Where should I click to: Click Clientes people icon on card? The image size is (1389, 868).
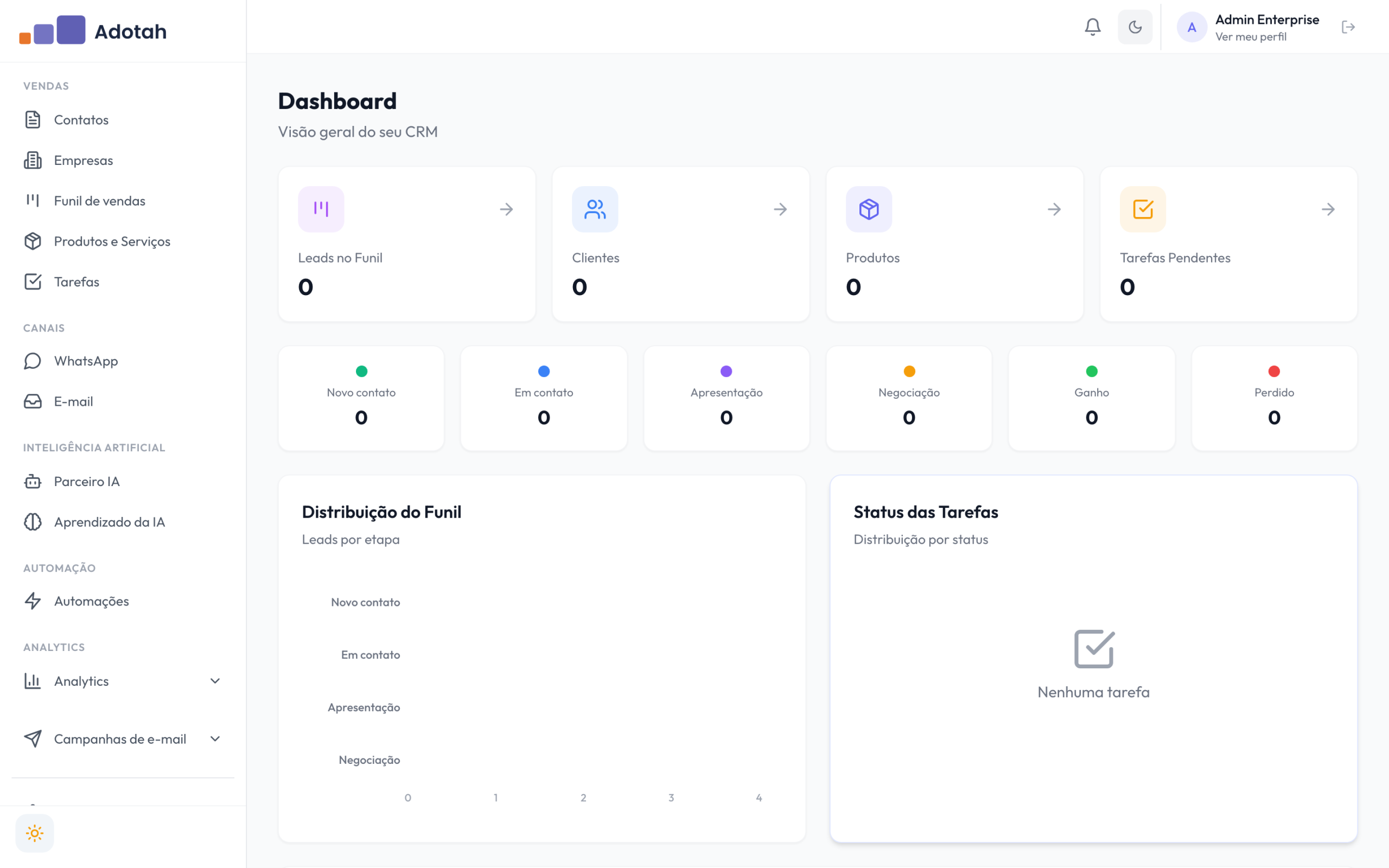tap(595, 209)
